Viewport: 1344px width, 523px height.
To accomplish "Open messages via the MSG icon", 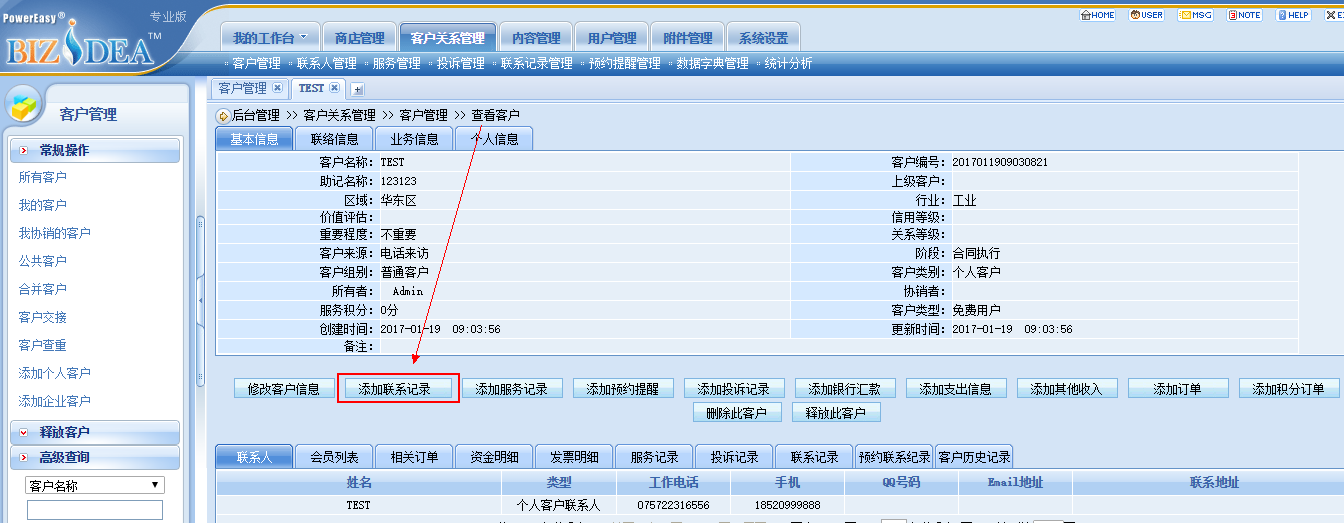I will [1195, 15].
